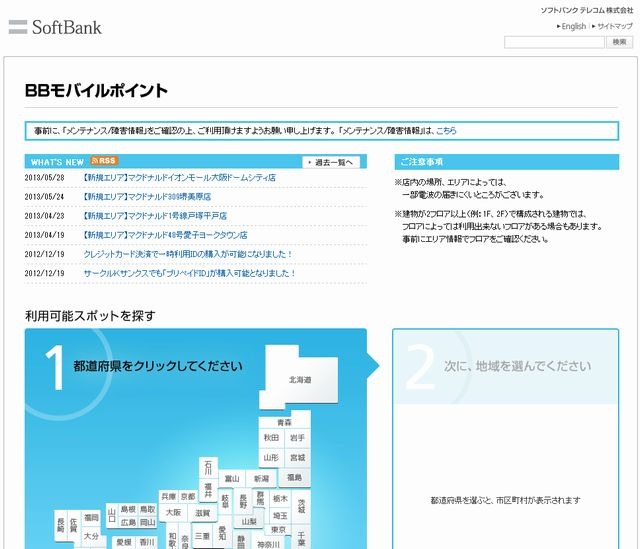Open the クレジットカード決済 news link

pos(188,254)
